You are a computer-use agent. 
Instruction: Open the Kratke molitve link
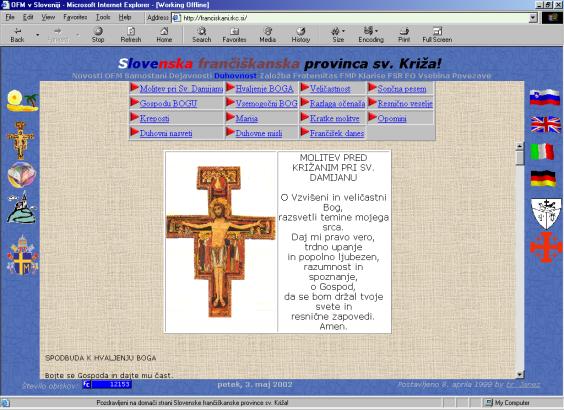[335, 118]
